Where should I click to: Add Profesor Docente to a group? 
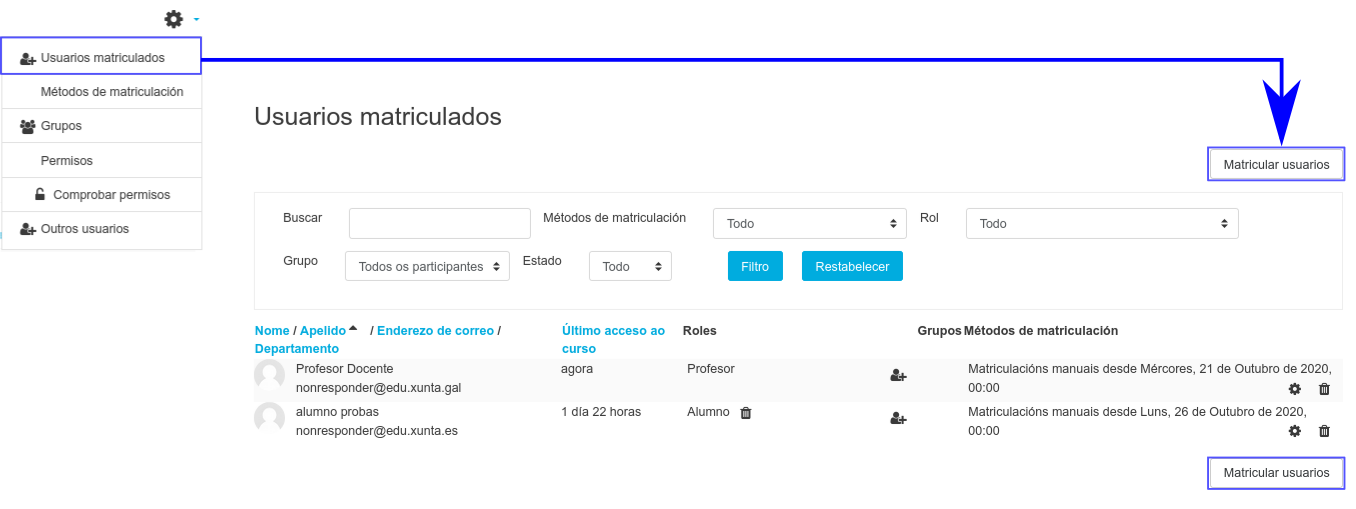click(x=898, y=376)
